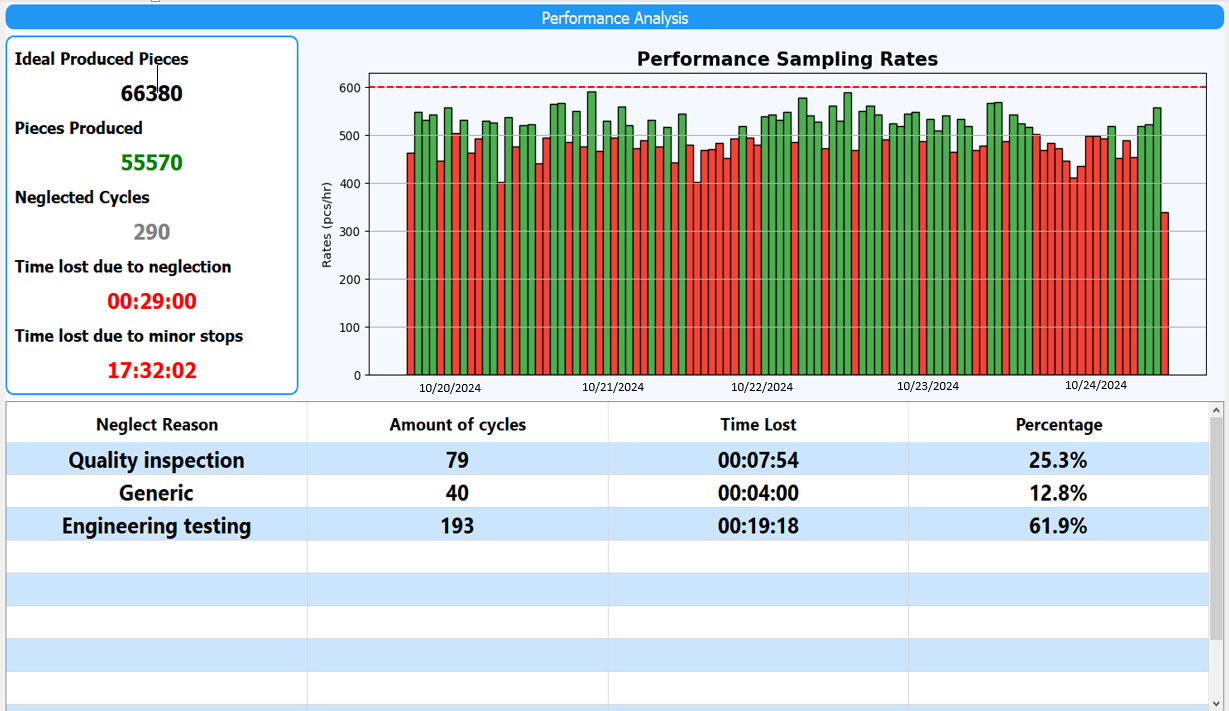Click the 193 cycles cell
The height and width of the screenshot is (711, 1229).
[x=458, y=526]
